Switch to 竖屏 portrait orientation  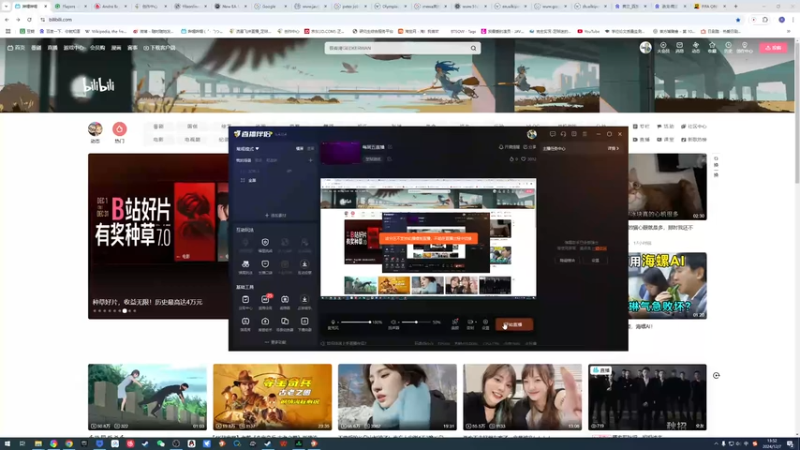(310, 148)
